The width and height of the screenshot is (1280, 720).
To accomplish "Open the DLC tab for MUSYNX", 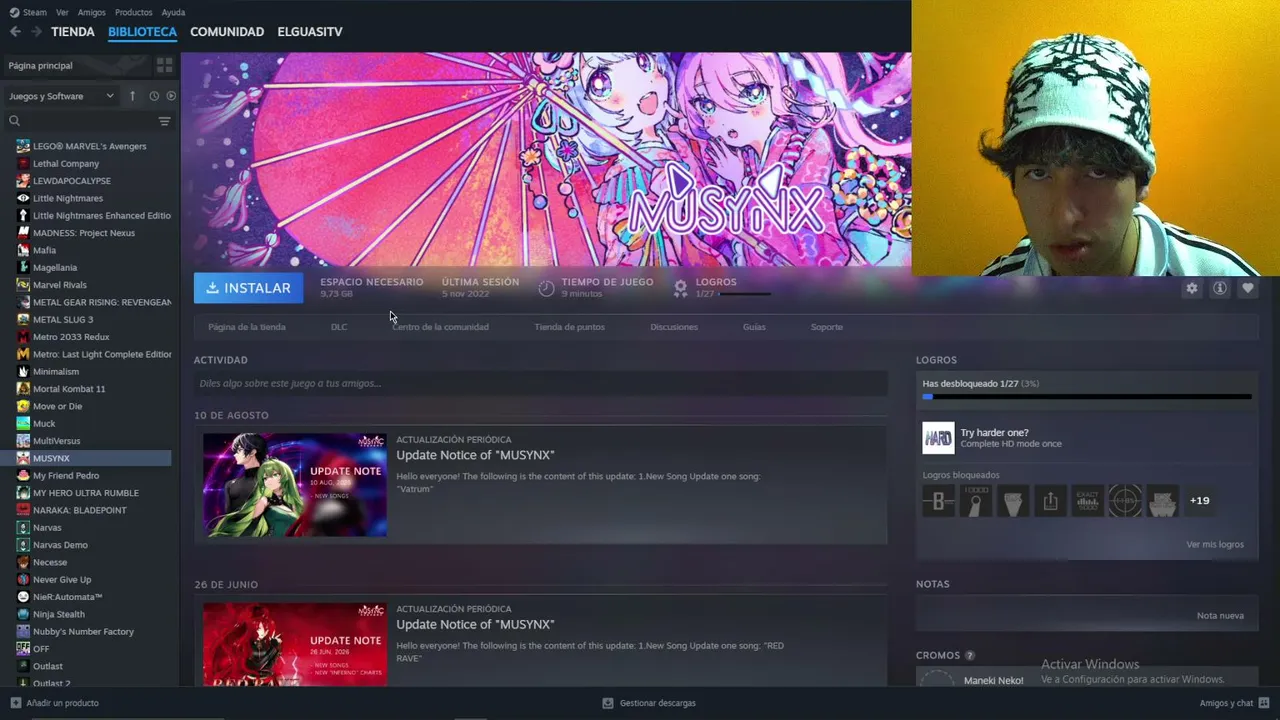I will coord(339,327).
